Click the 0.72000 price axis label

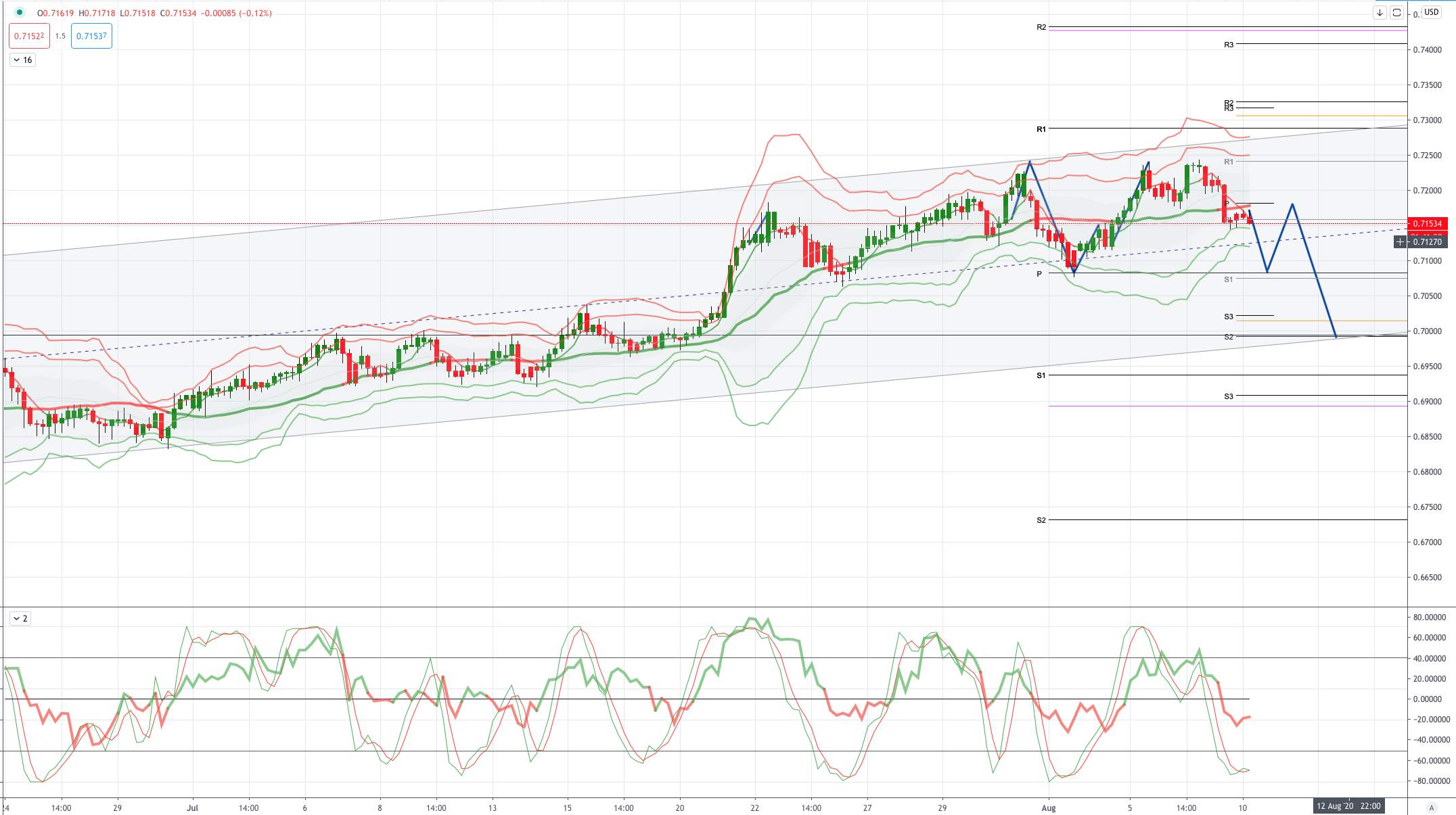coord(1427,191)
